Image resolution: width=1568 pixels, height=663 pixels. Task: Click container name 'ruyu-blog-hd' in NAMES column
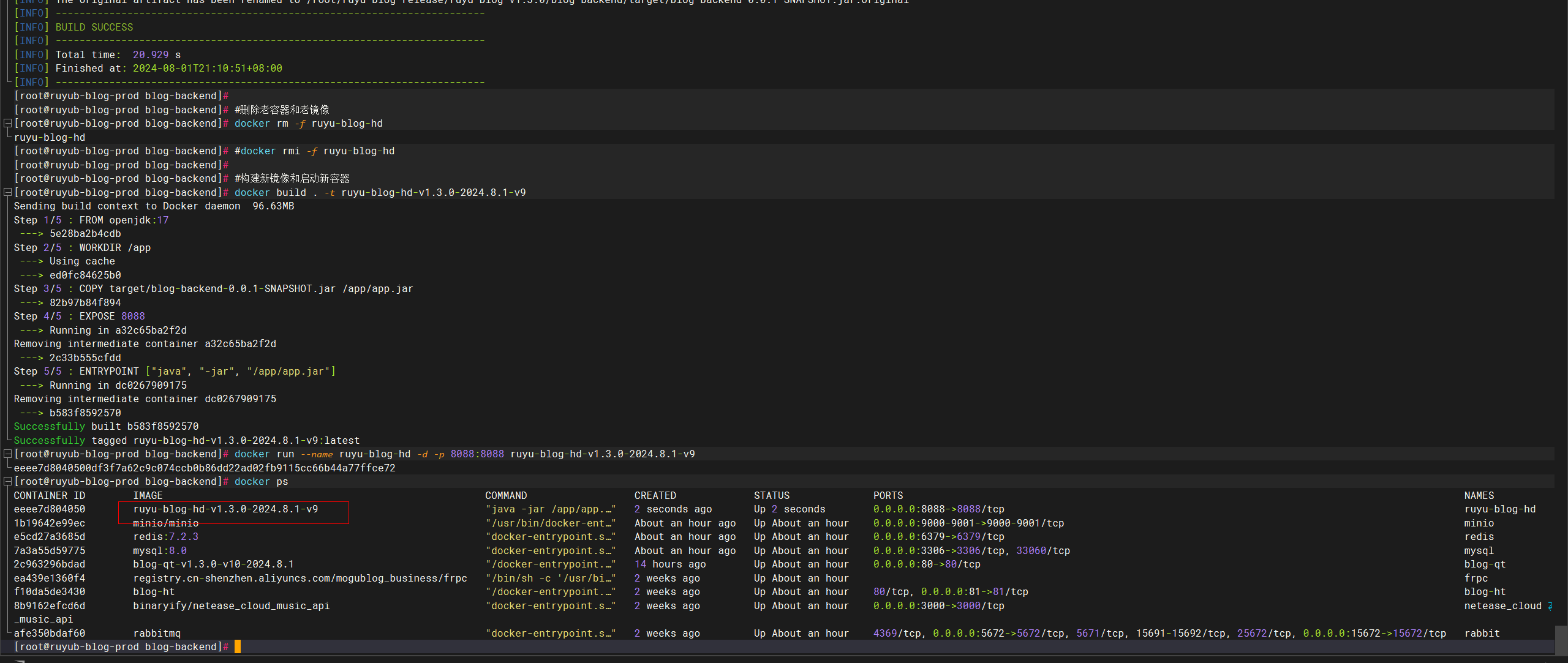tap(1500, 509)
